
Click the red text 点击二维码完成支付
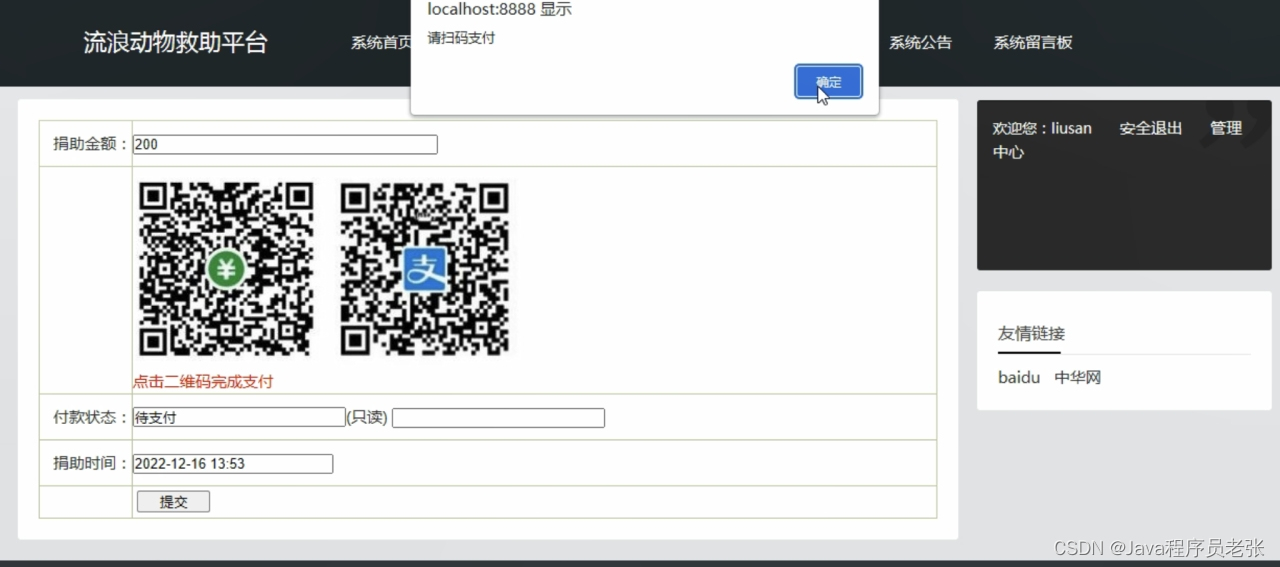tap(203, 382)
